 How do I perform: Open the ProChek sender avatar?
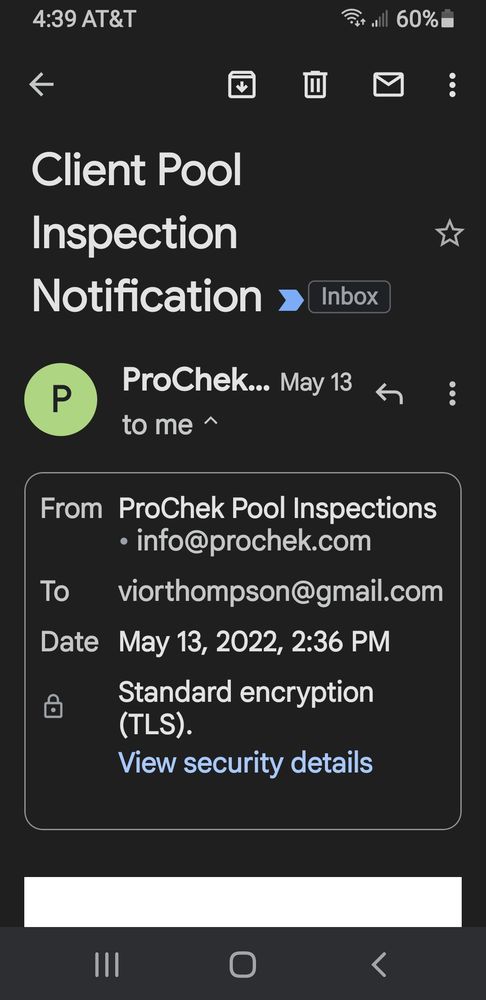click(61, 399)
